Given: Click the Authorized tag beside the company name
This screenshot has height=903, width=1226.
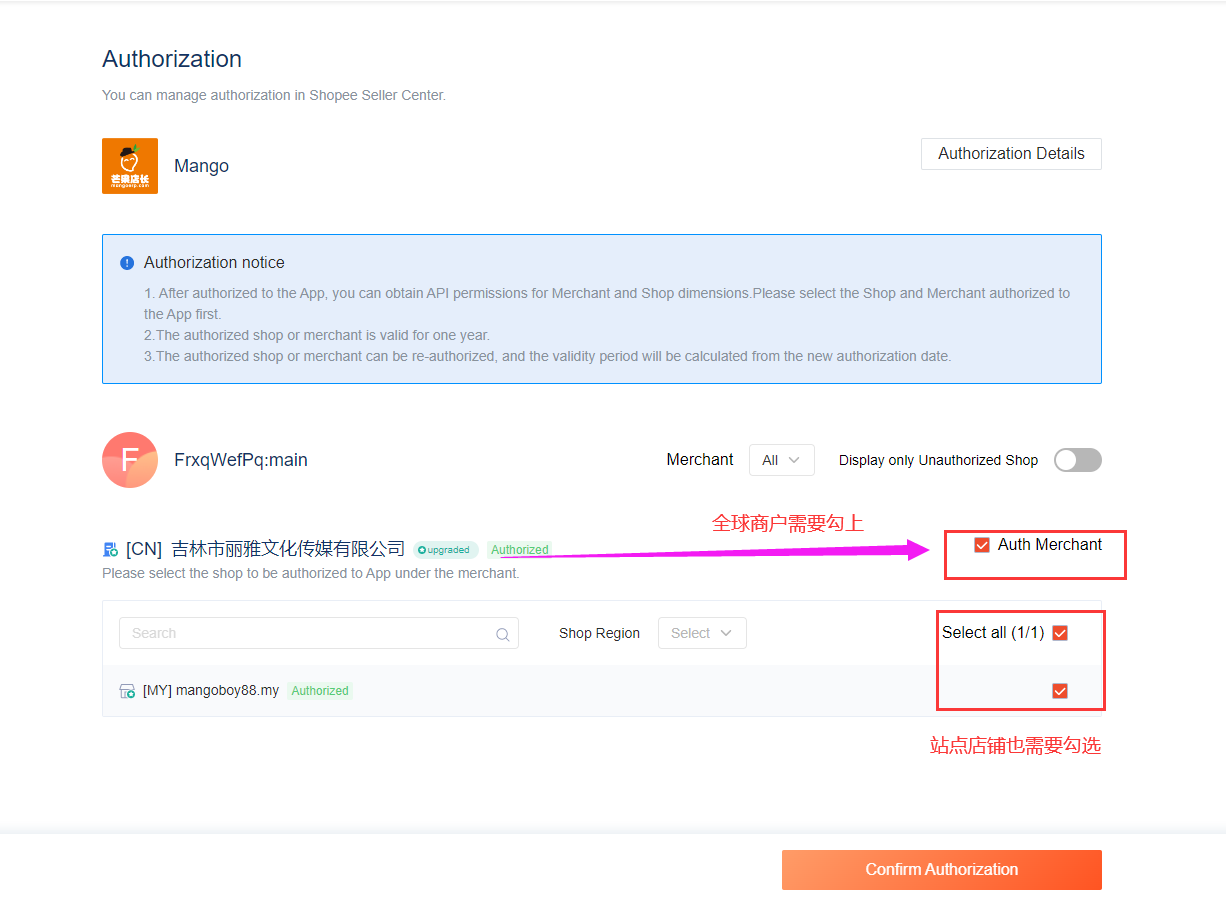Looking at the screenshot, I should point(519,550).
